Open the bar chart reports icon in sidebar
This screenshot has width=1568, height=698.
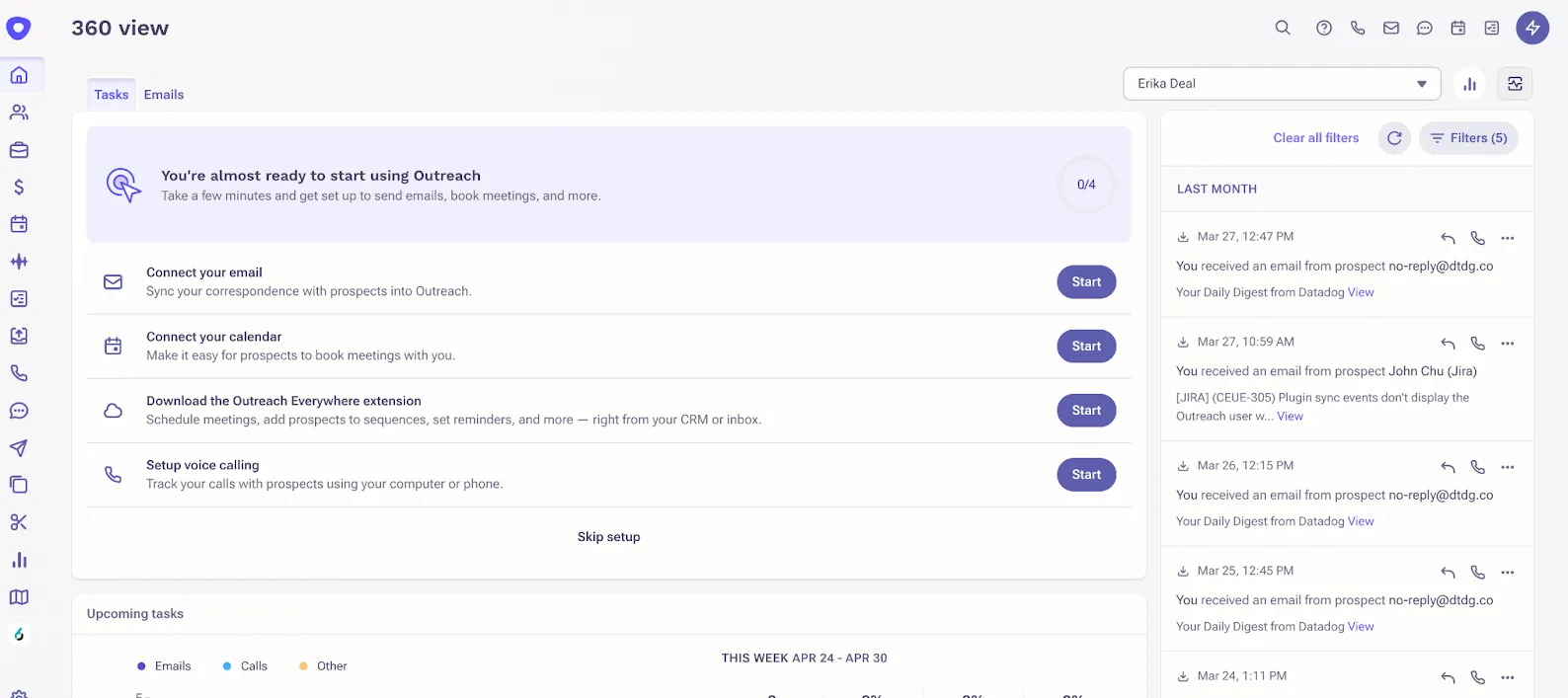(x=18, y=560)
